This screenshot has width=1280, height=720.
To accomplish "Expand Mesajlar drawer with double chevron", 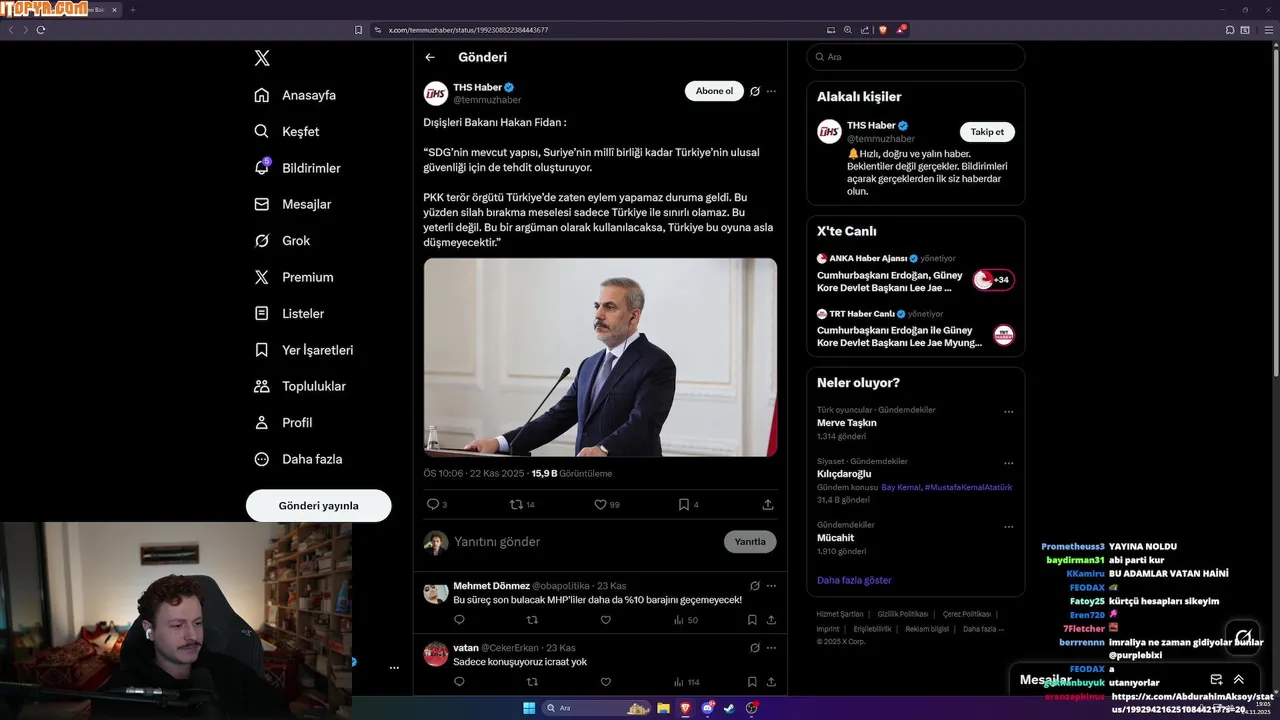I will tap(1238, 680).
